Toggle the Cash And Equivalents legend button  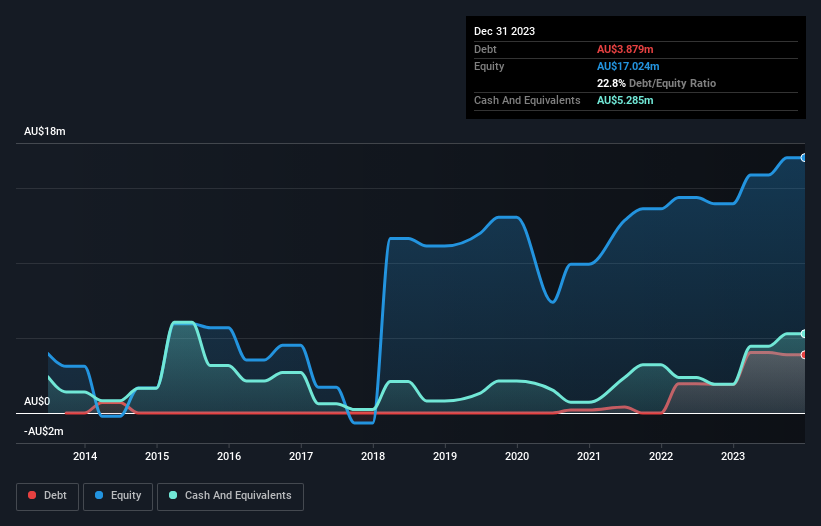point(230,496)
